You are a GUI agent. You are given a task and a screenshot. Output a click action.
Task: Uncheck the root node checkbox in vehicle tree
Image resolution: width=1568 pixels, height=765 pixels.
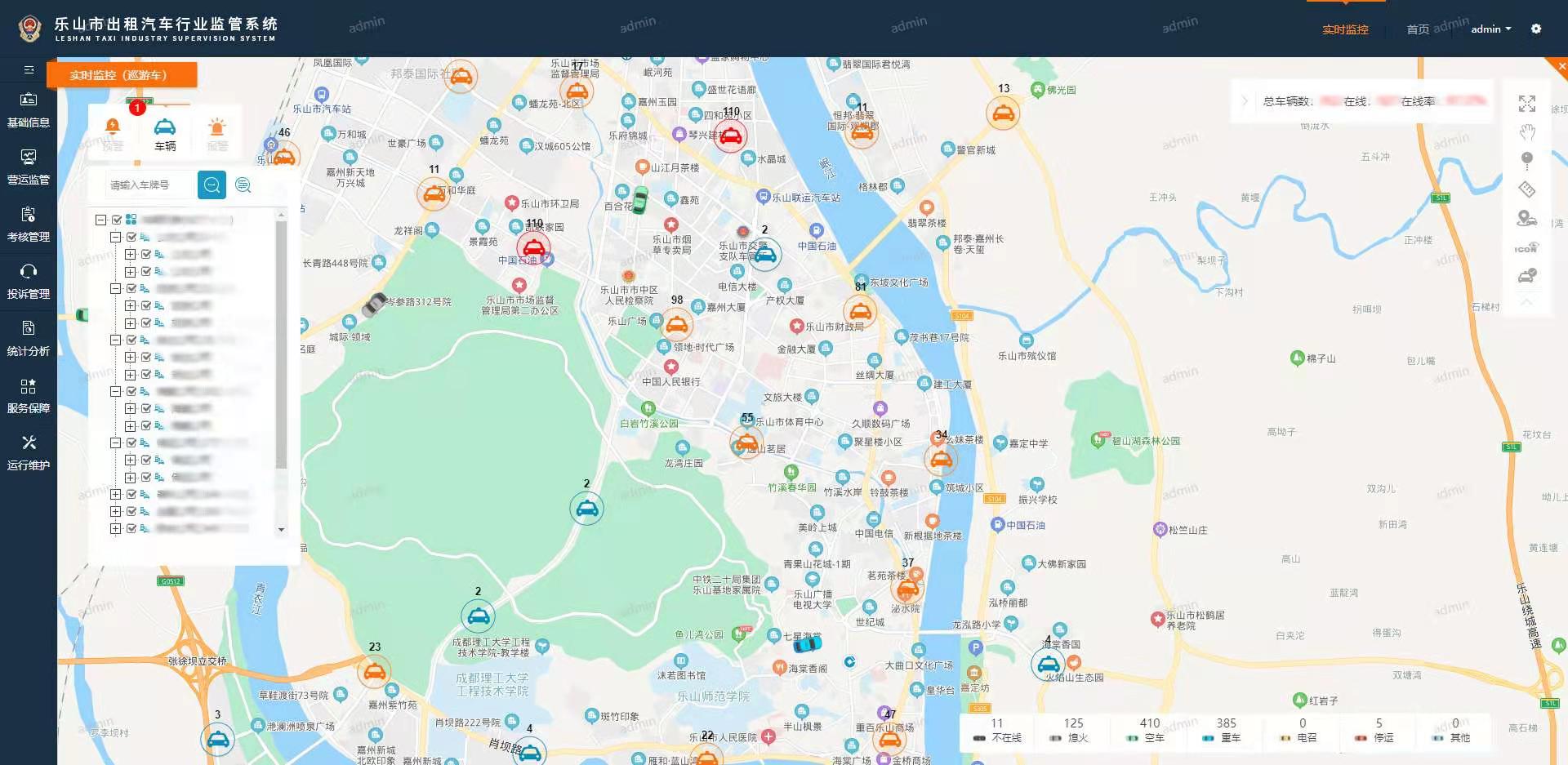pos(117,220)
